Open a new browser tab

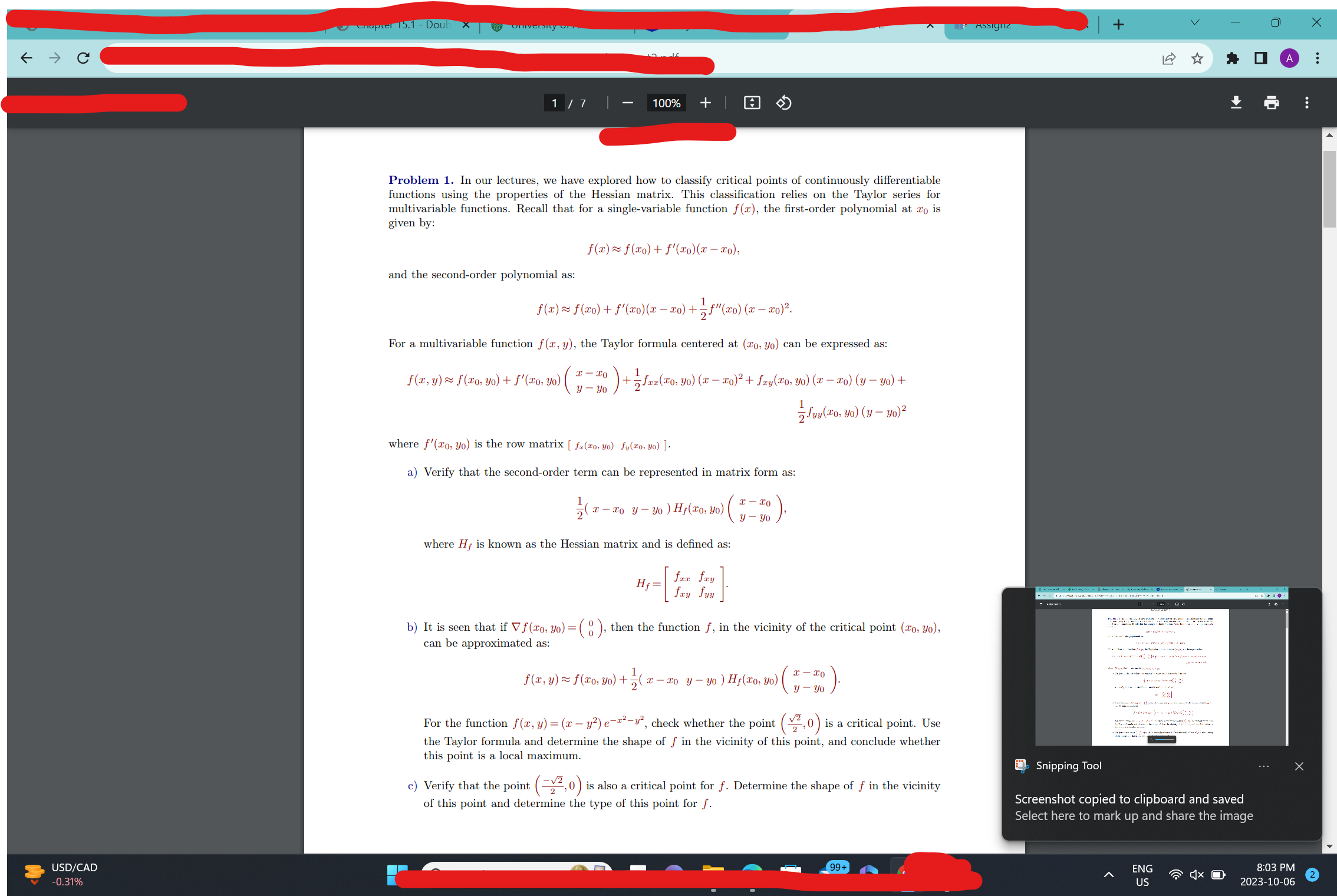point(1118,24)
